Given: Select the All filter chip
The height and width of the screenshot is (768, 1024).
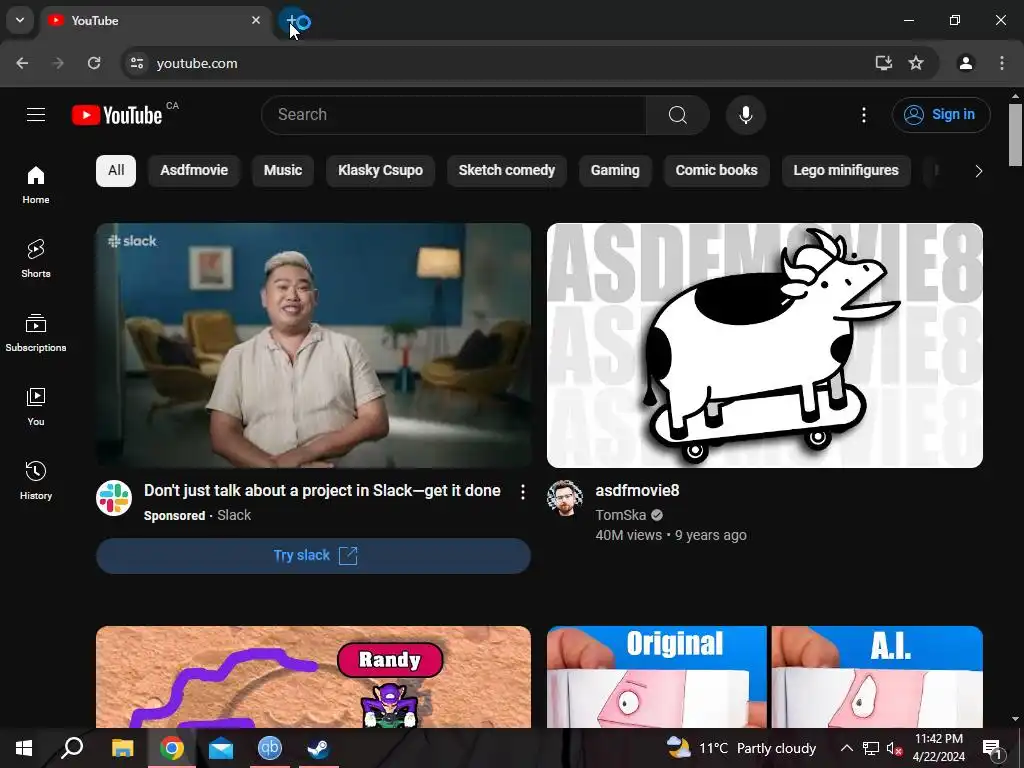Looking at the screenshot, I should pyautogui.click(x=116, y=170).
